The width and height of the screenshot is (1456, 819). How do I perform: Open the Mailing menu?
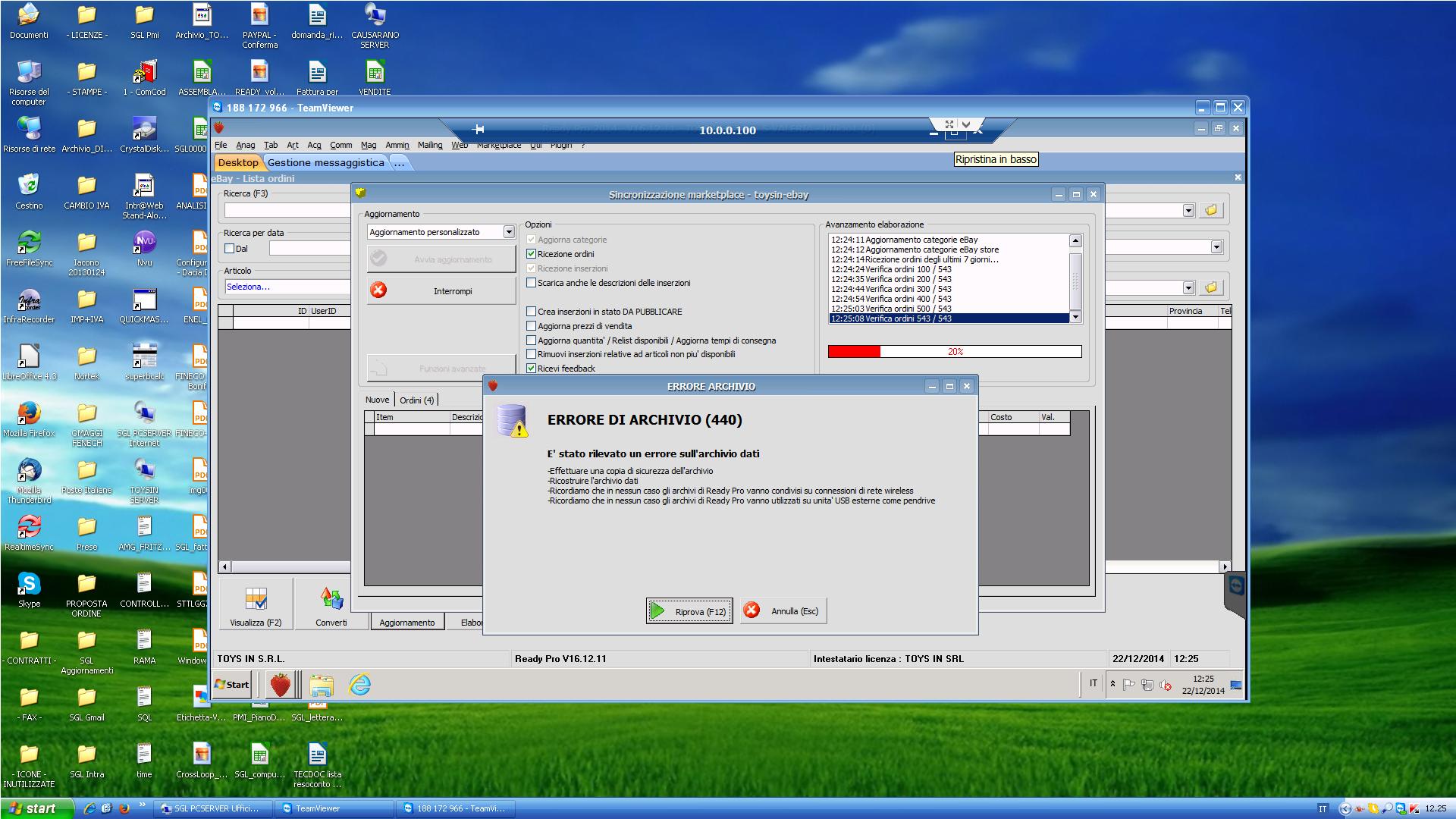[x=430, y=145]
